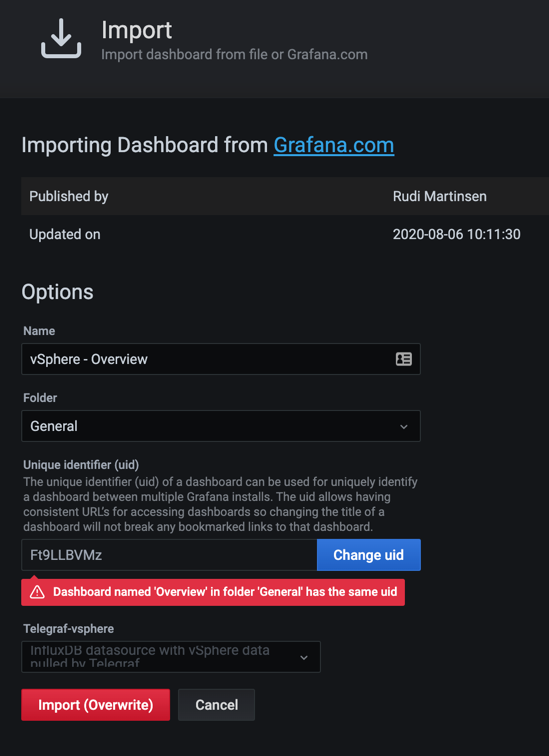Click the Cancel button
This screenshot has width=549, height=756.
pyautogui.click(x=216, y=705)
